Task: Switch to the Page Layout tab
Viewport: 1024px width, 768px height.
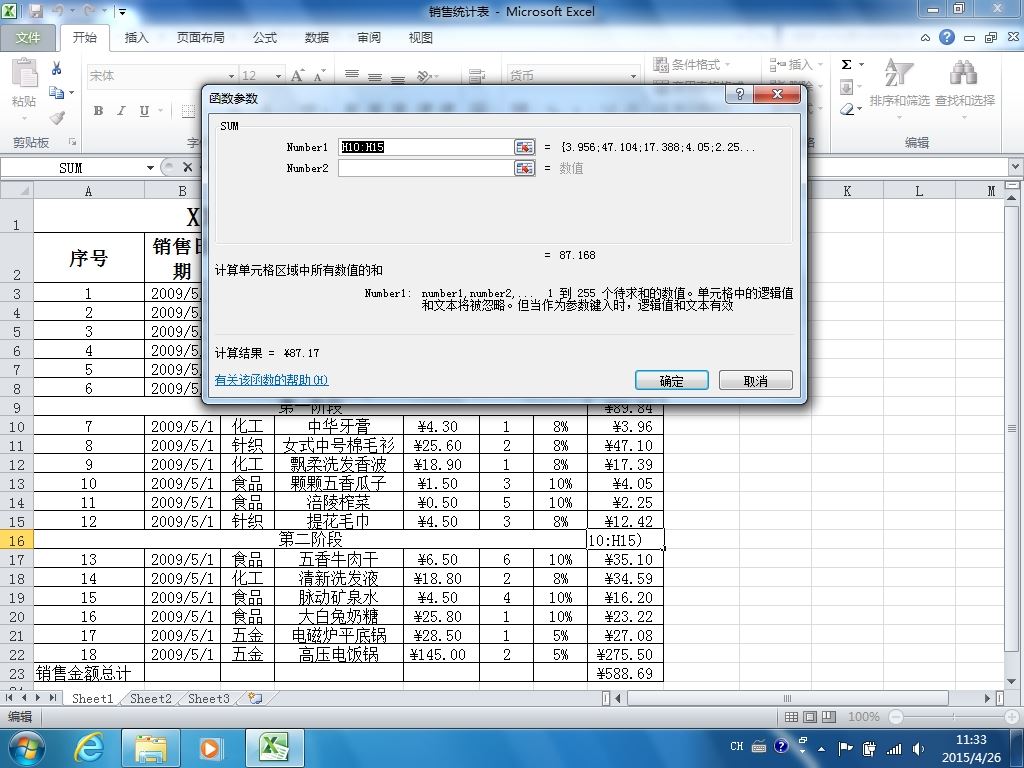Action: pos(200,38)
